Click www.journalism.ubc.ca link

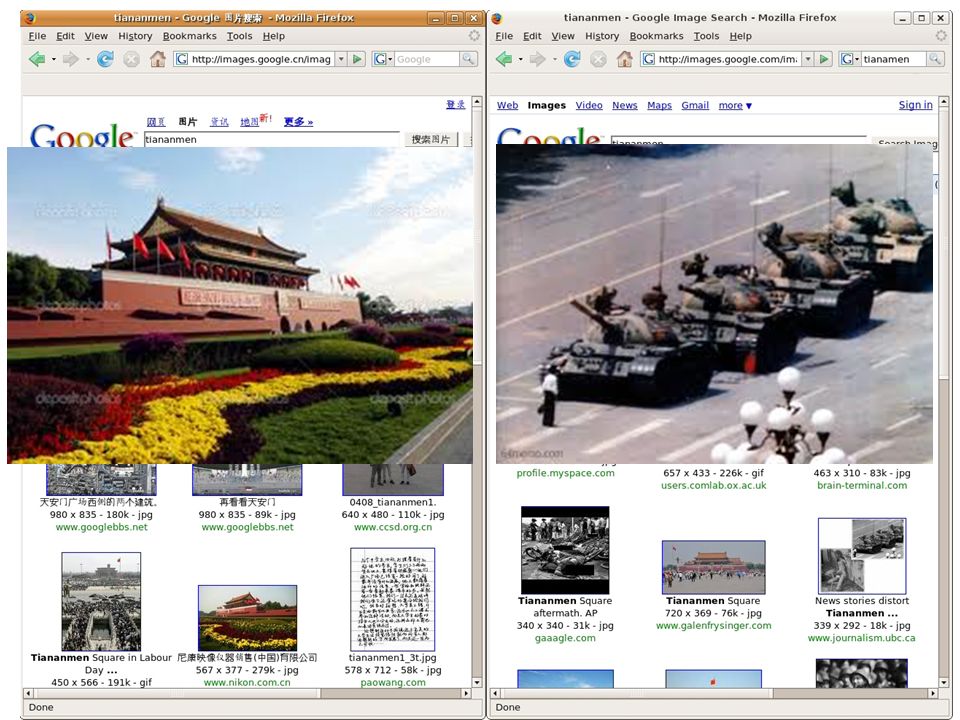tap(862, 638)
